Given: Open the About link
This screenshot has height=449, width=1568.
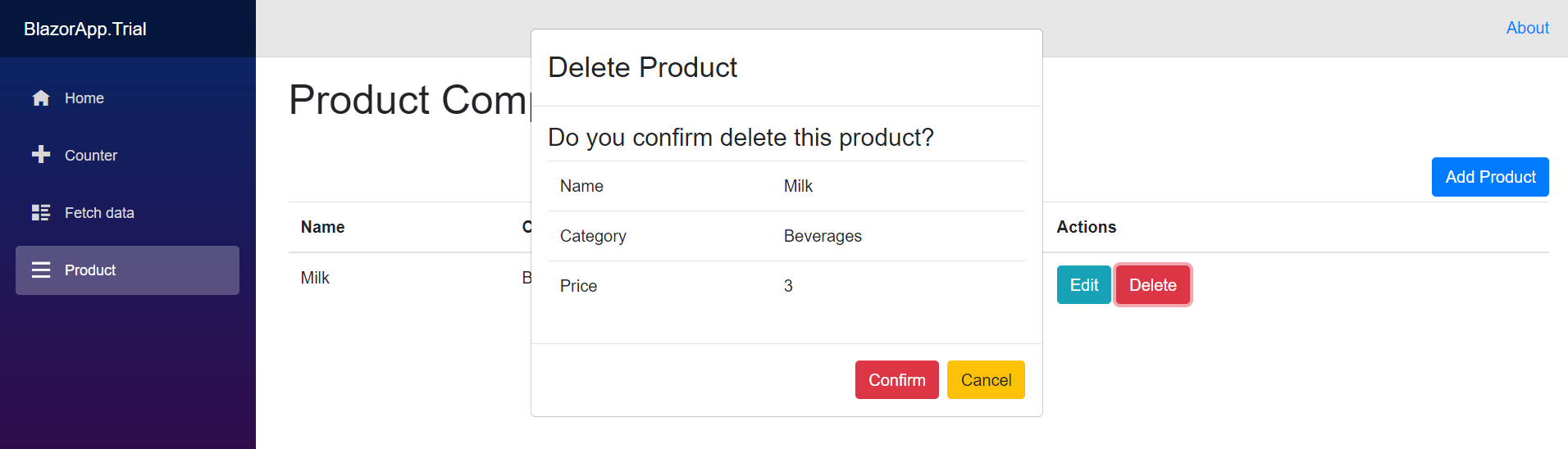Looking at the screenshot, I should (1527, 28).
